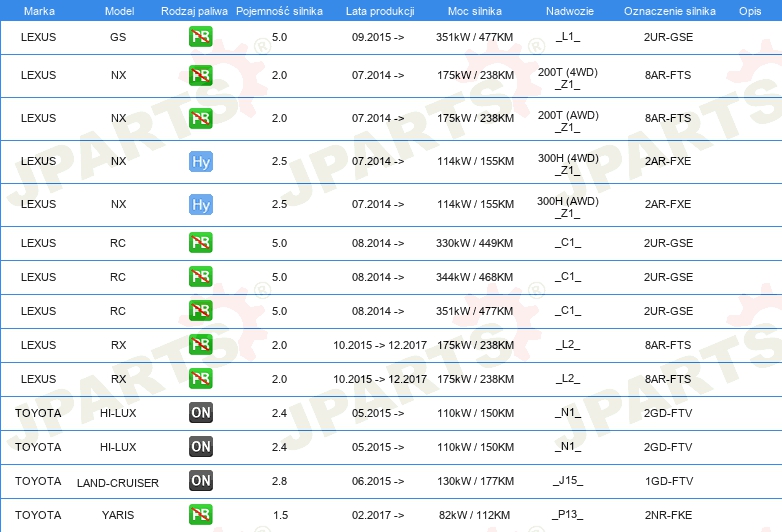Screen dimensions: 782x532
Task: Select TOYOTA brand cell in Land-Cruiser row
Action: 38,481
